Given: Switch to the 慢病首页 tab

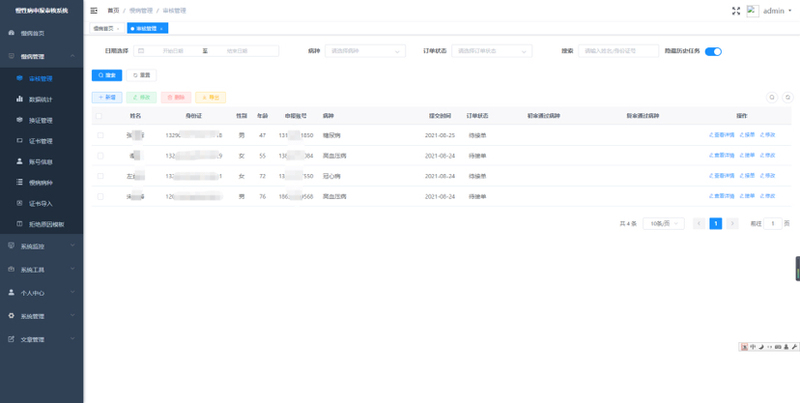Looking at the screenshot, I should pos(104,29).
